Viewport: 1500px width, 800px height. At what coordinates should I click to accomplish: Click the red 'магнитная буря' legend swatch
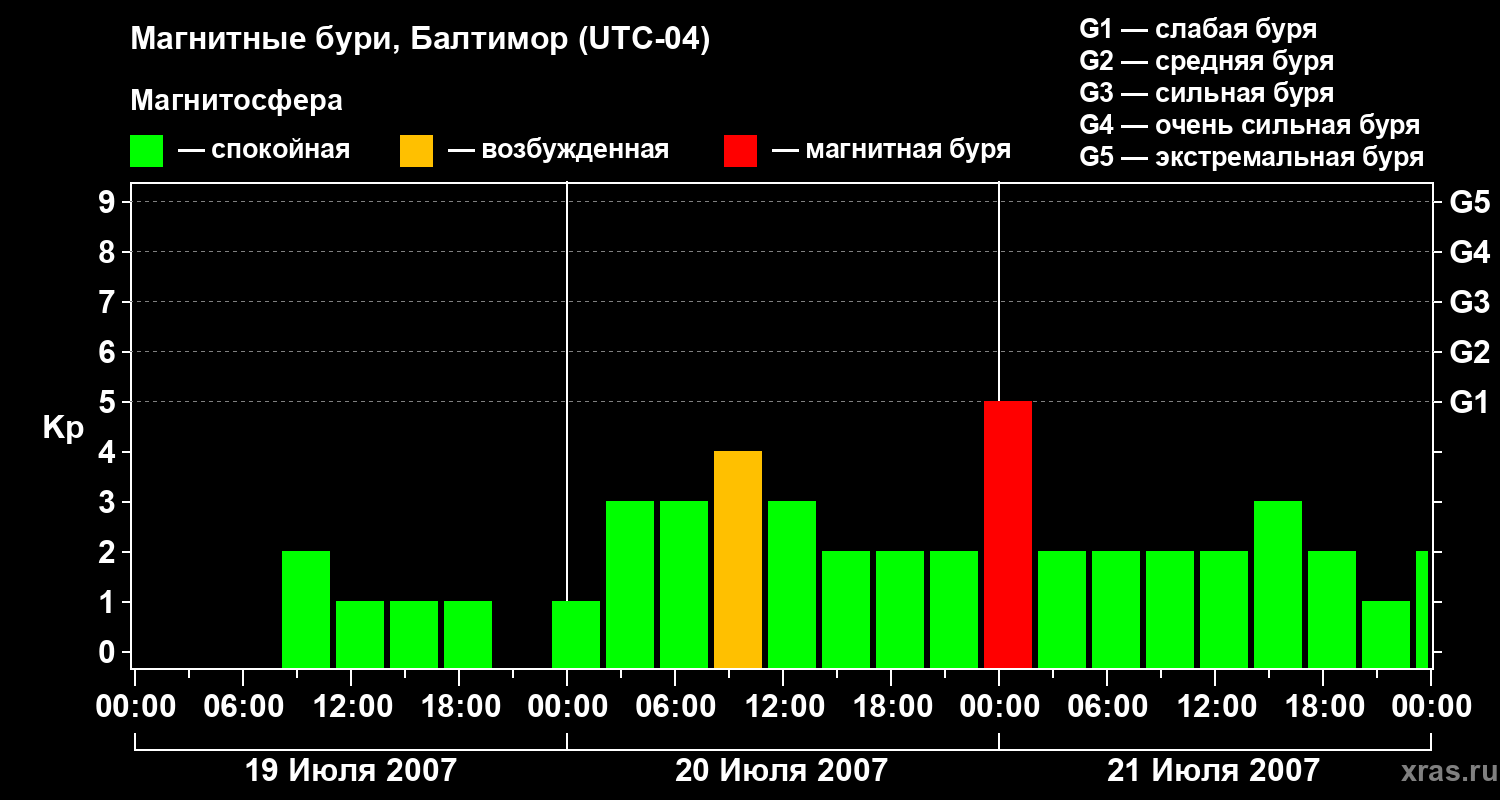point(741,151)
